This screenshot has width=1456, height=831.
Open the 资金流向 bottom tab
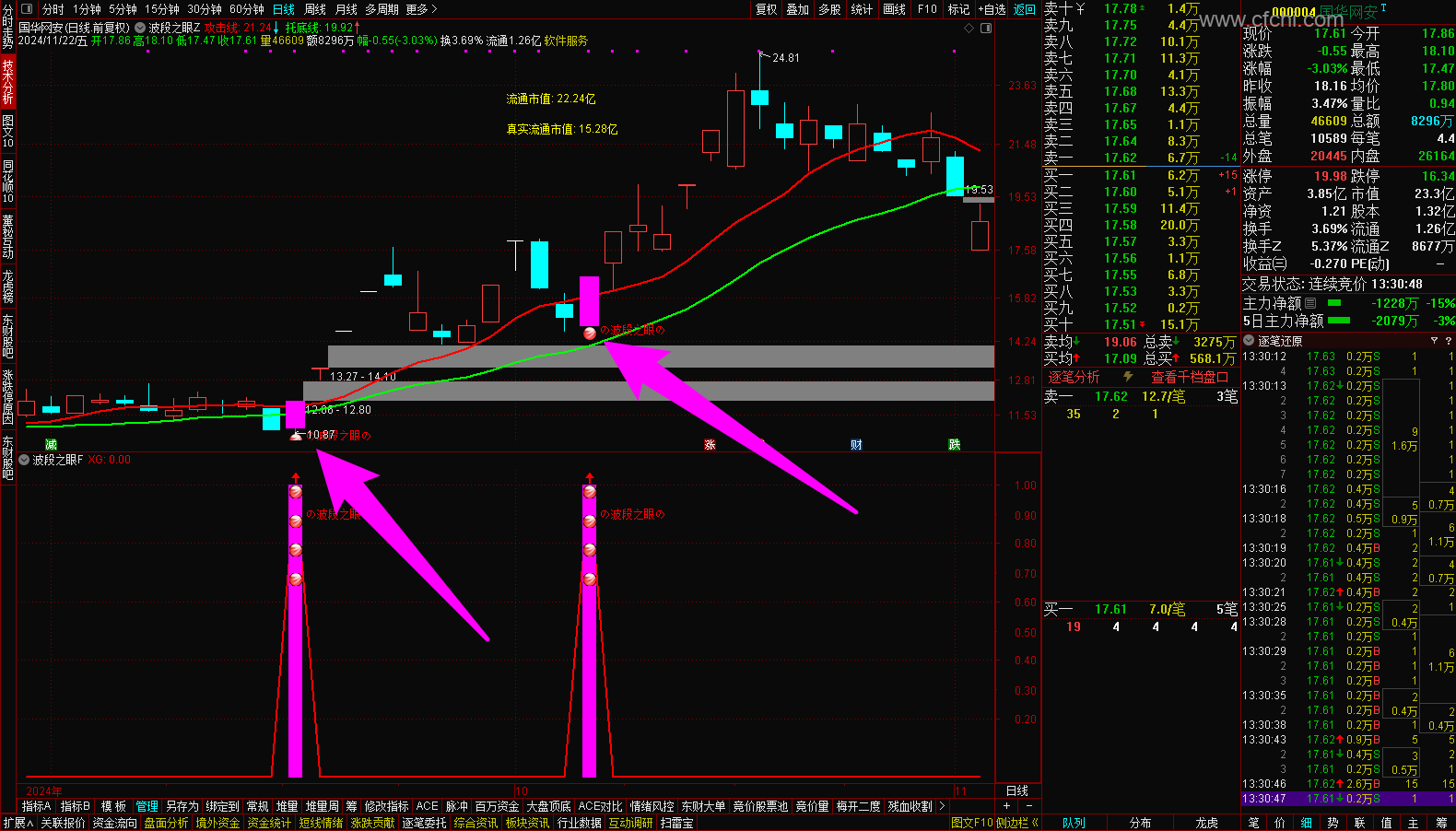(114, 823)
